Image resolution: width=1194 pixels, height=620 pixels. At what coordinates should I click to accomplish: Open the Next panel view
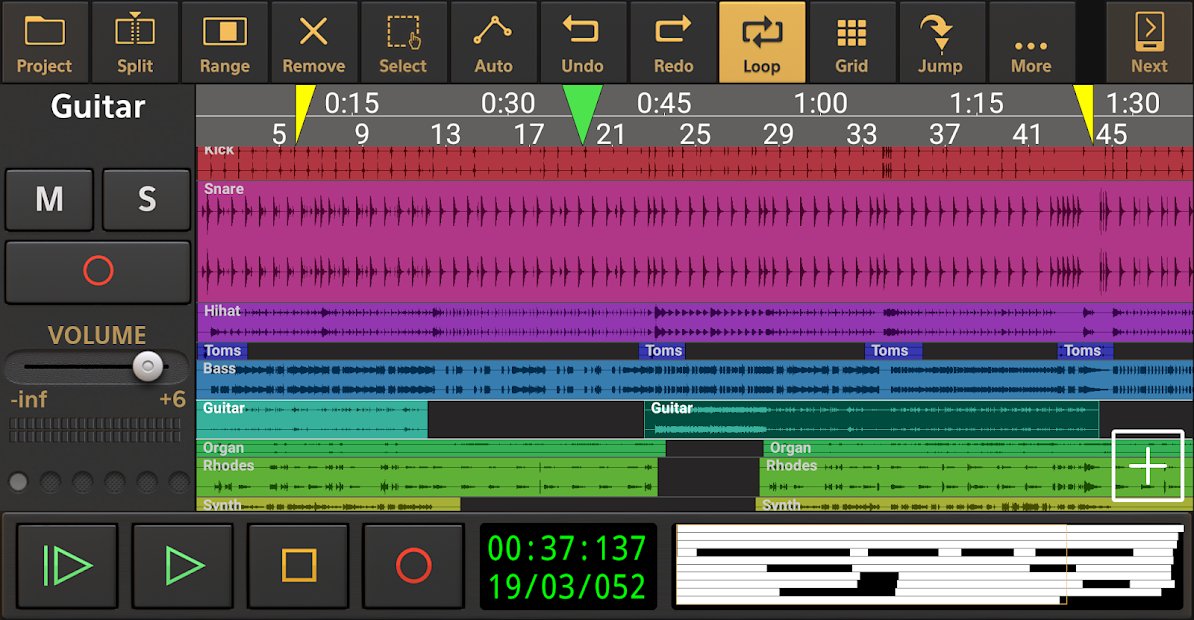pos(1149,40)
